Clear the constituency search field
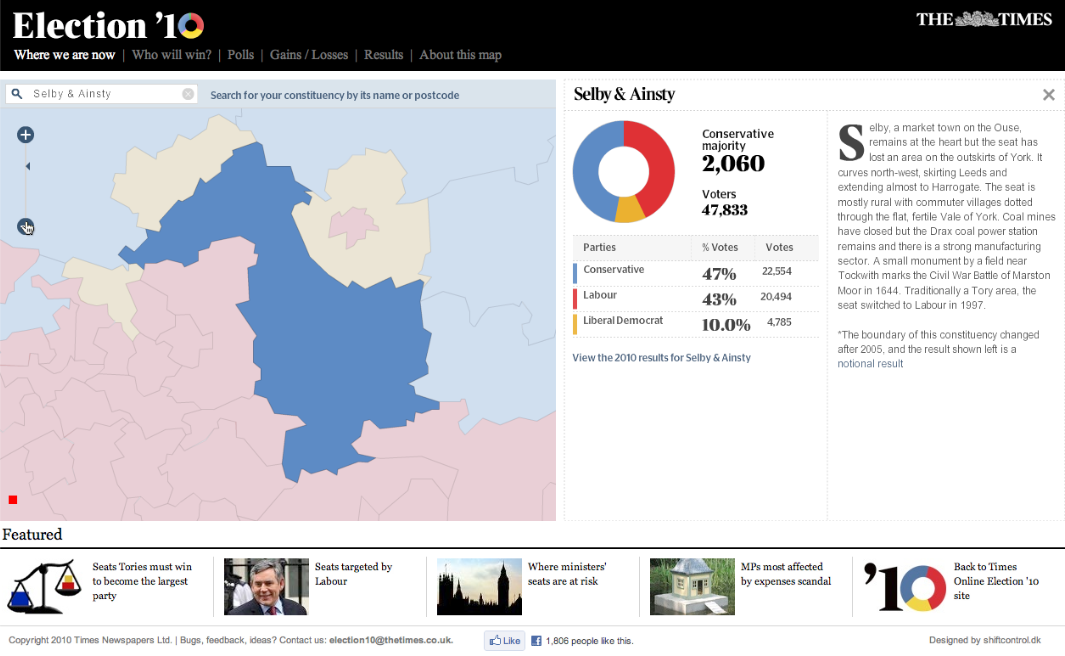The height and width of the screenshot is (656, 1065). [188, 94]
